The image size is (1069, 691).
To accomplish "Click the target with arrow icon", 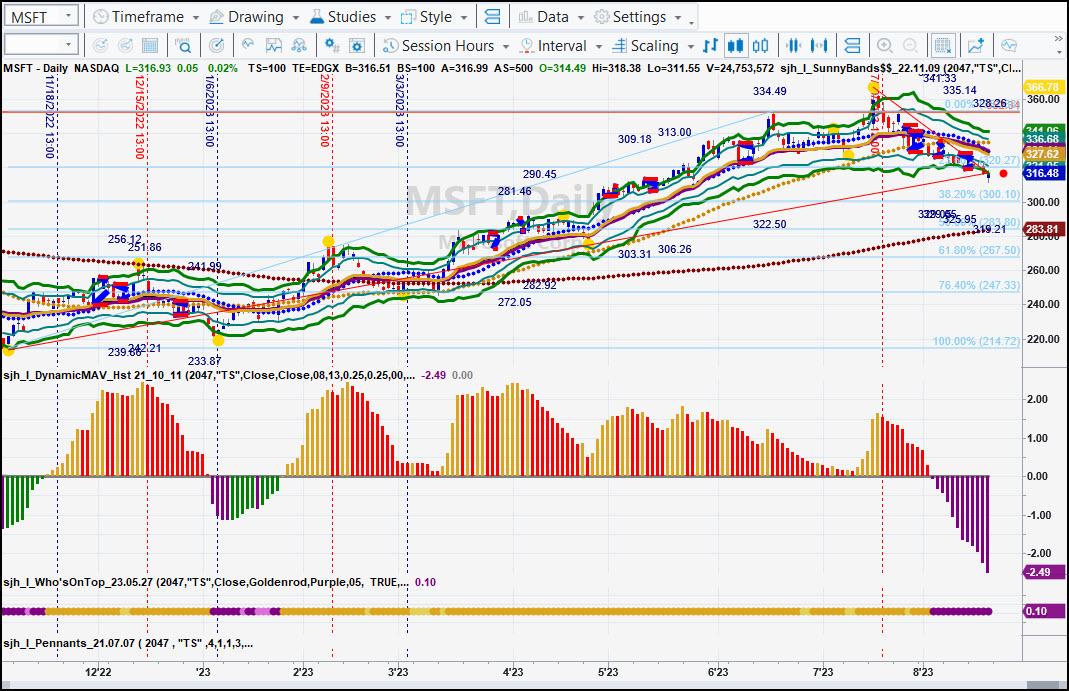I will click(x=216, y=46).
